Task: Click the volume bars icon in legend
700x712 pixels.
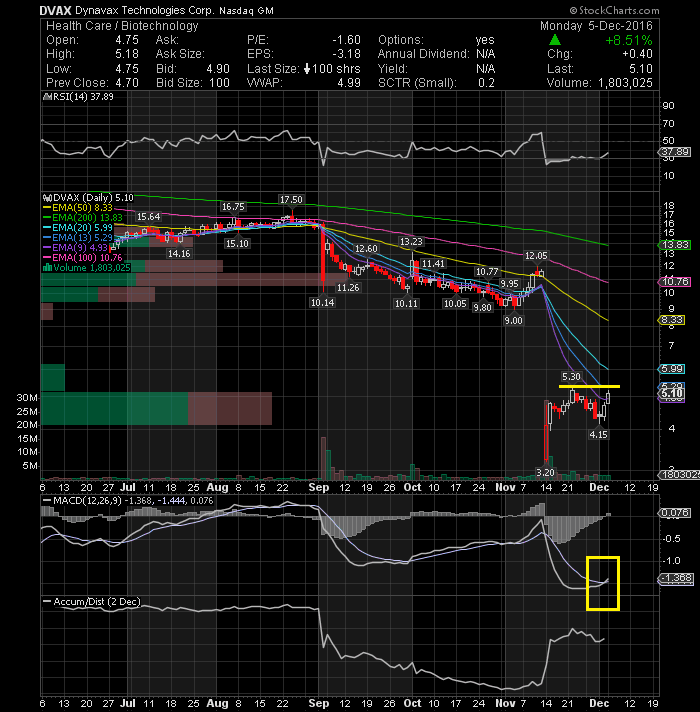Action: click(x=47, y=267)
